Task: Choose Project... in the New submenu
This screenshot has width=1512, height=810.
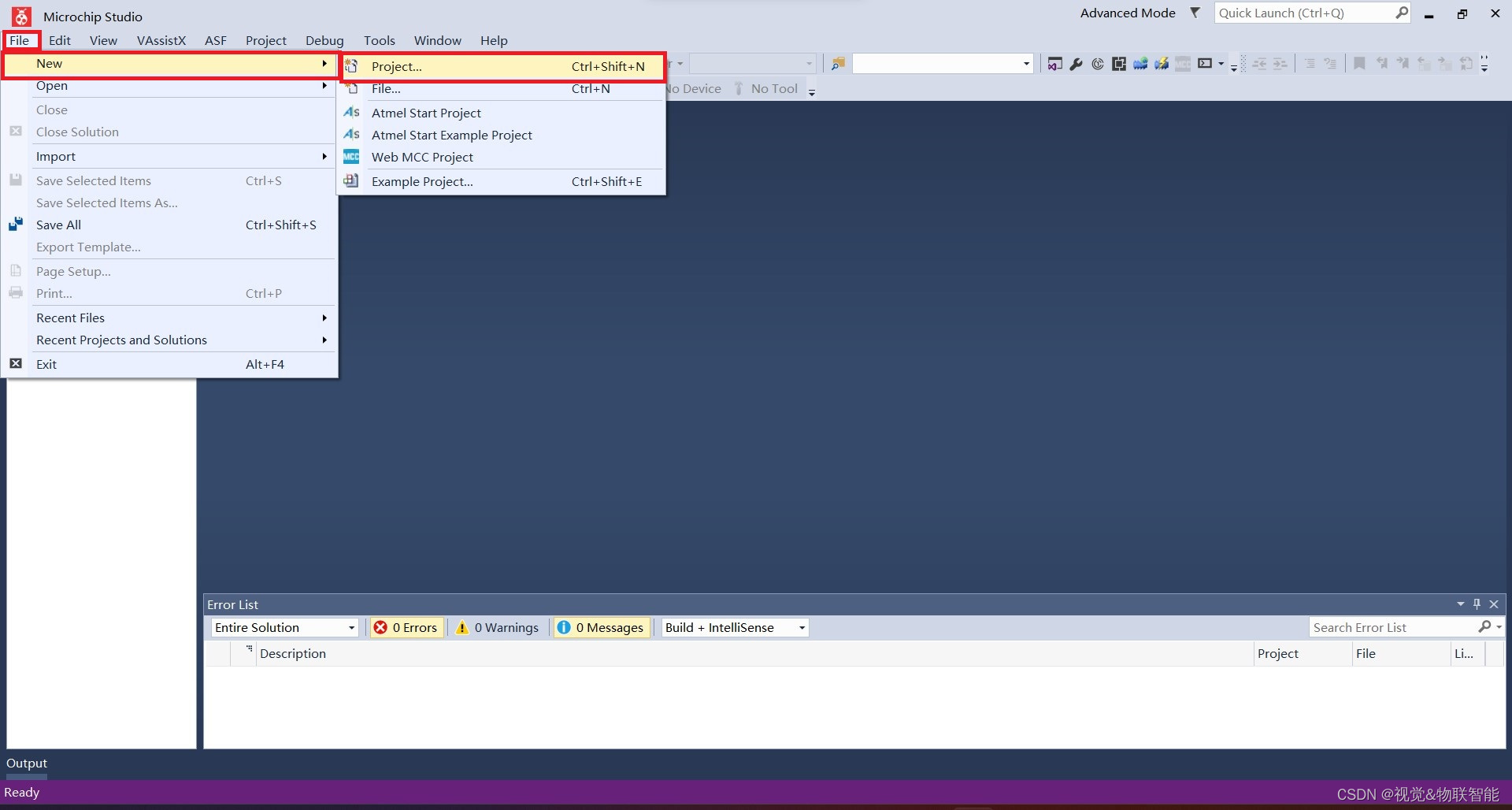Action: (502, 66)
